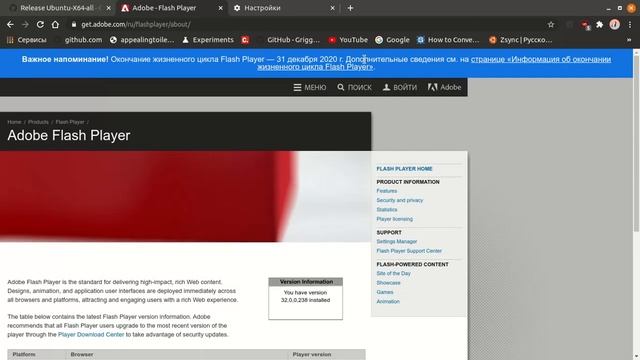Click the Adobe logo link
This screenshot has height=360, width=640.
(444, 87)
